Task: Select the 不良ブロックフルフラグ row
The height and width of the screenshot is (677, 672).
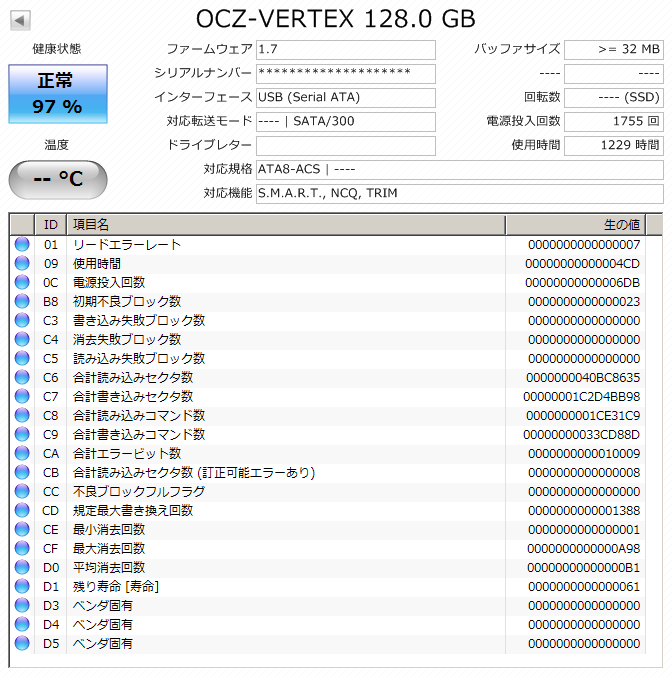Action: click(328, 492)
